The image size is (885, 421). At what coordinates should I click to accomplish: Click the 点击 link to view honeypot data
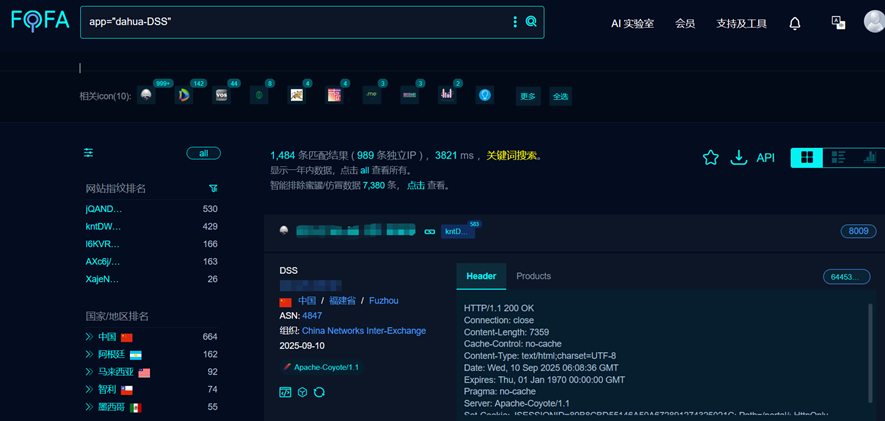point(416,185)
